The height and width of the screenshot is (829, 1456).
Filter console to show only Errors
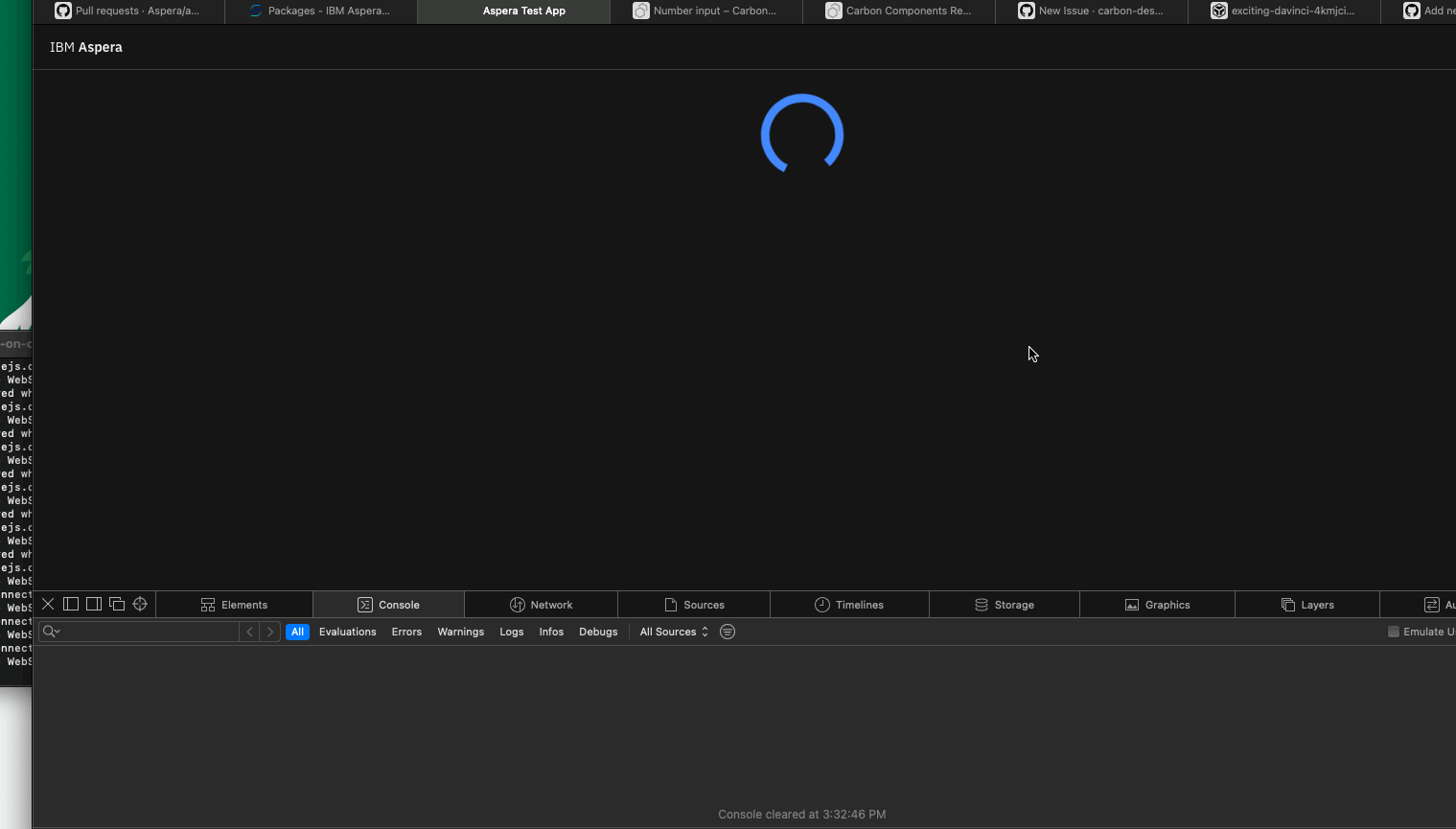click(x=406, y=631)
